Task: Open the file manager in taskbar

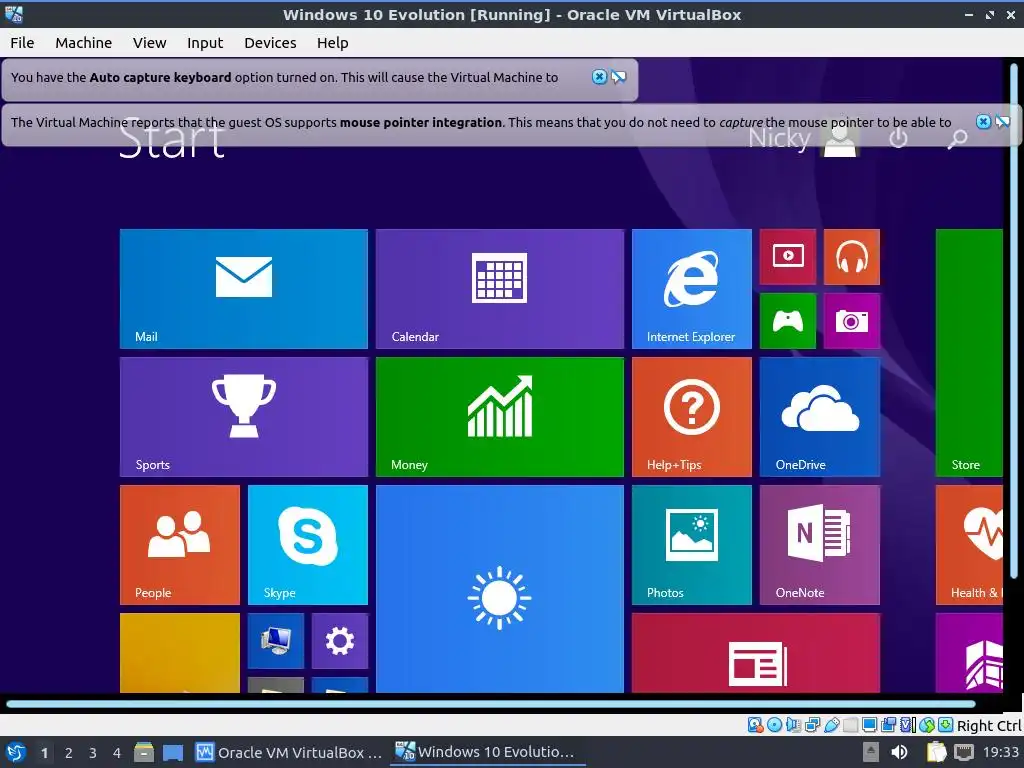Action: pos(144,752)
